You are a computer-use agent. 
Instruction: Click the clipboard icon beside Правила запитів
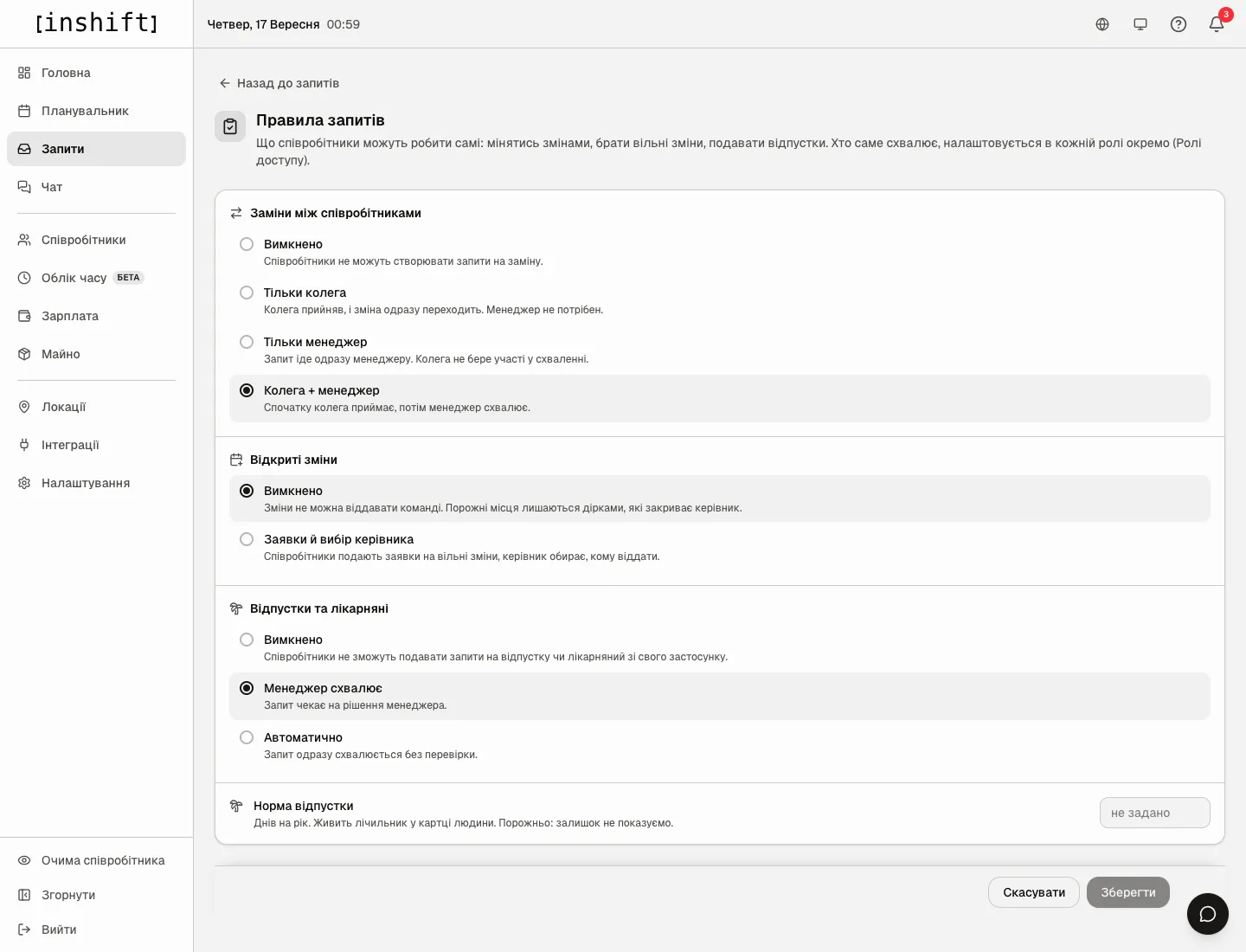coord(230,126)
